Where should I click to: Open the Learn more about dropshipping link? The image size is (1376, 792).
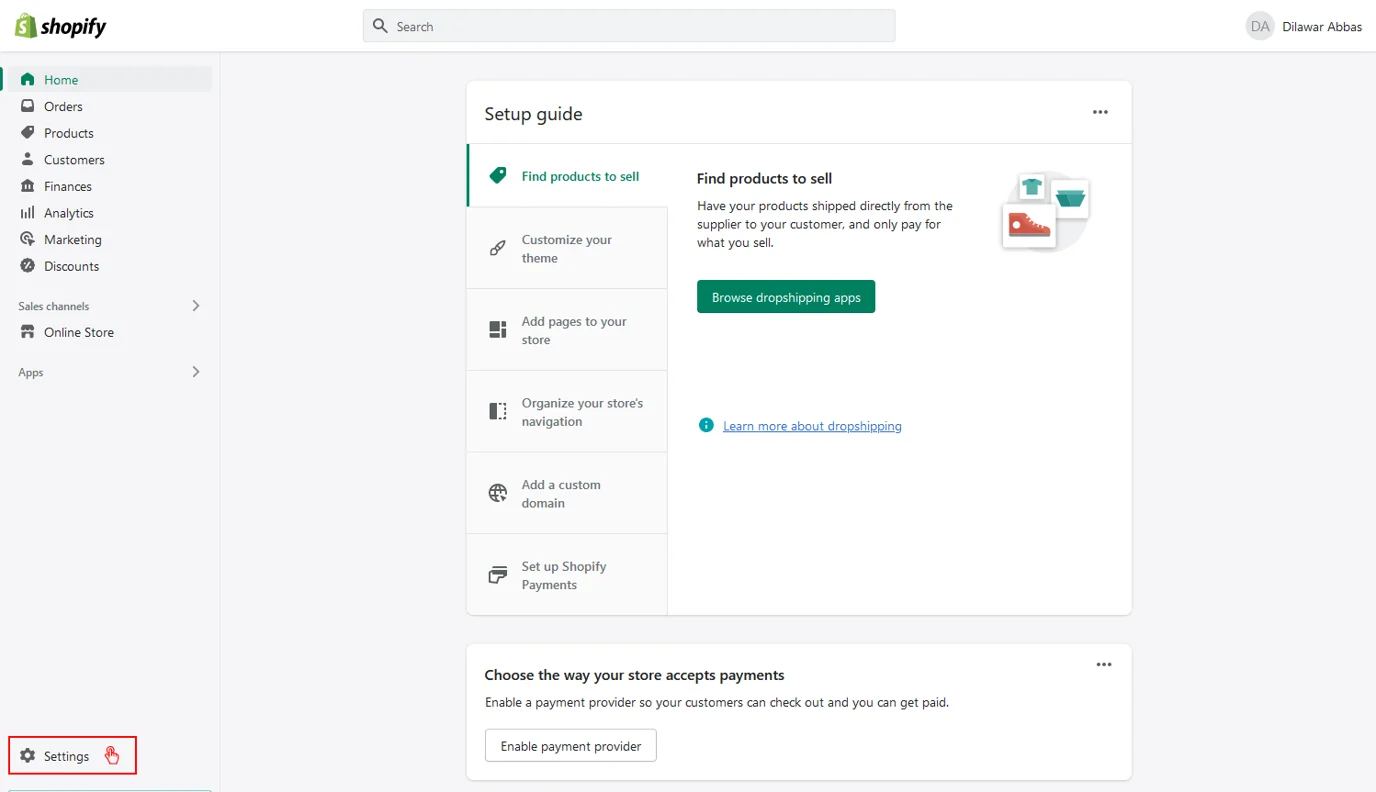812,426
